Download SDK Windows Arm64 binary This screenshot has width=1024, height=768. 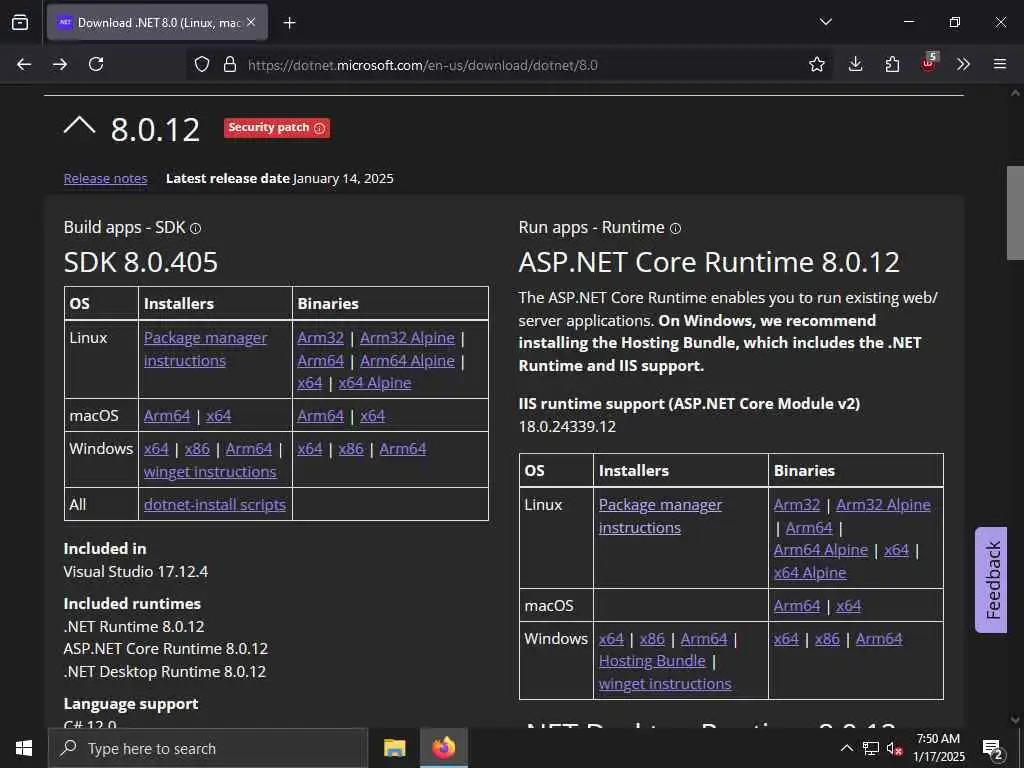(x=402, y=449)
